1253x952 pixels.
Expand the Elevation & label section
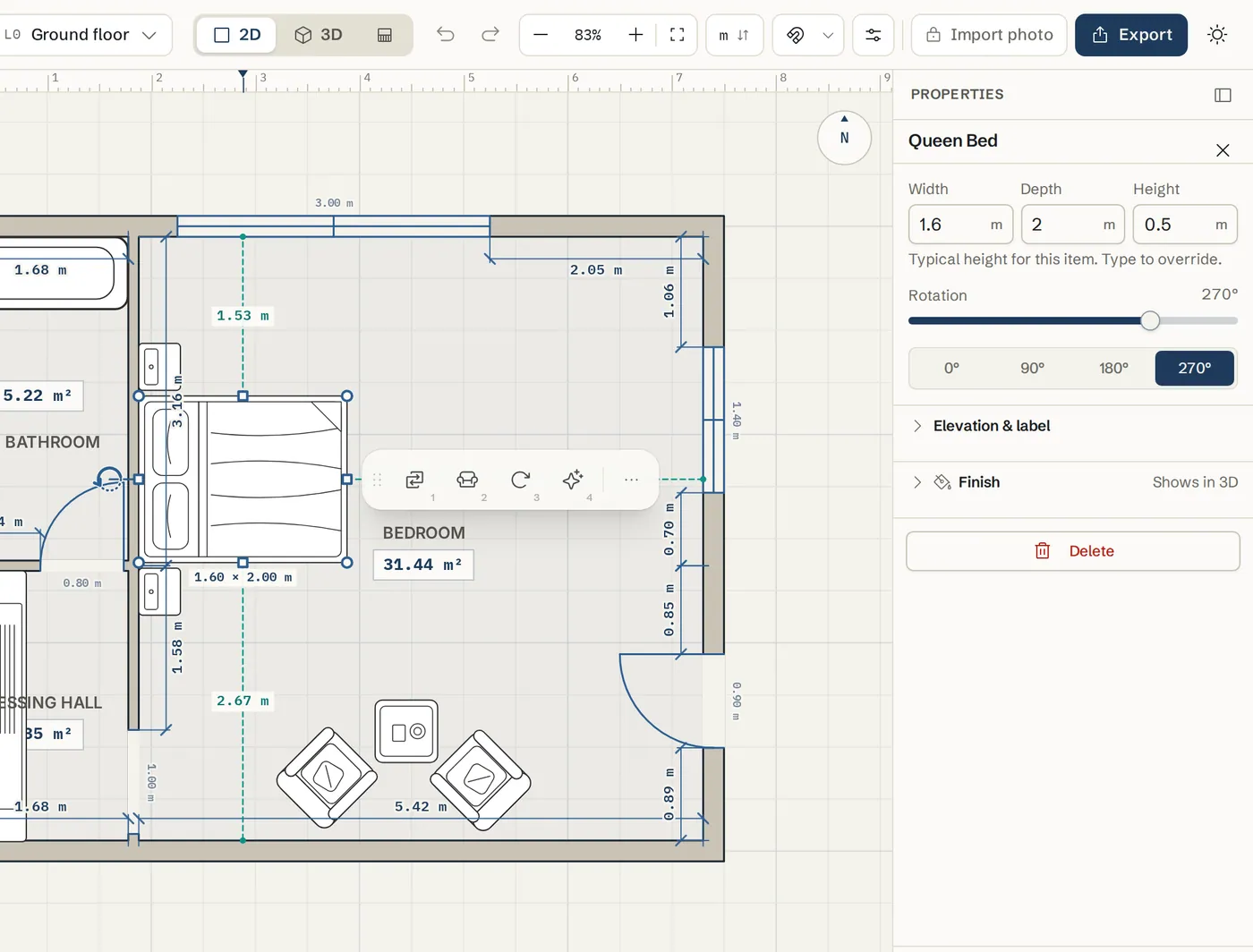[x=1073, y=426]
